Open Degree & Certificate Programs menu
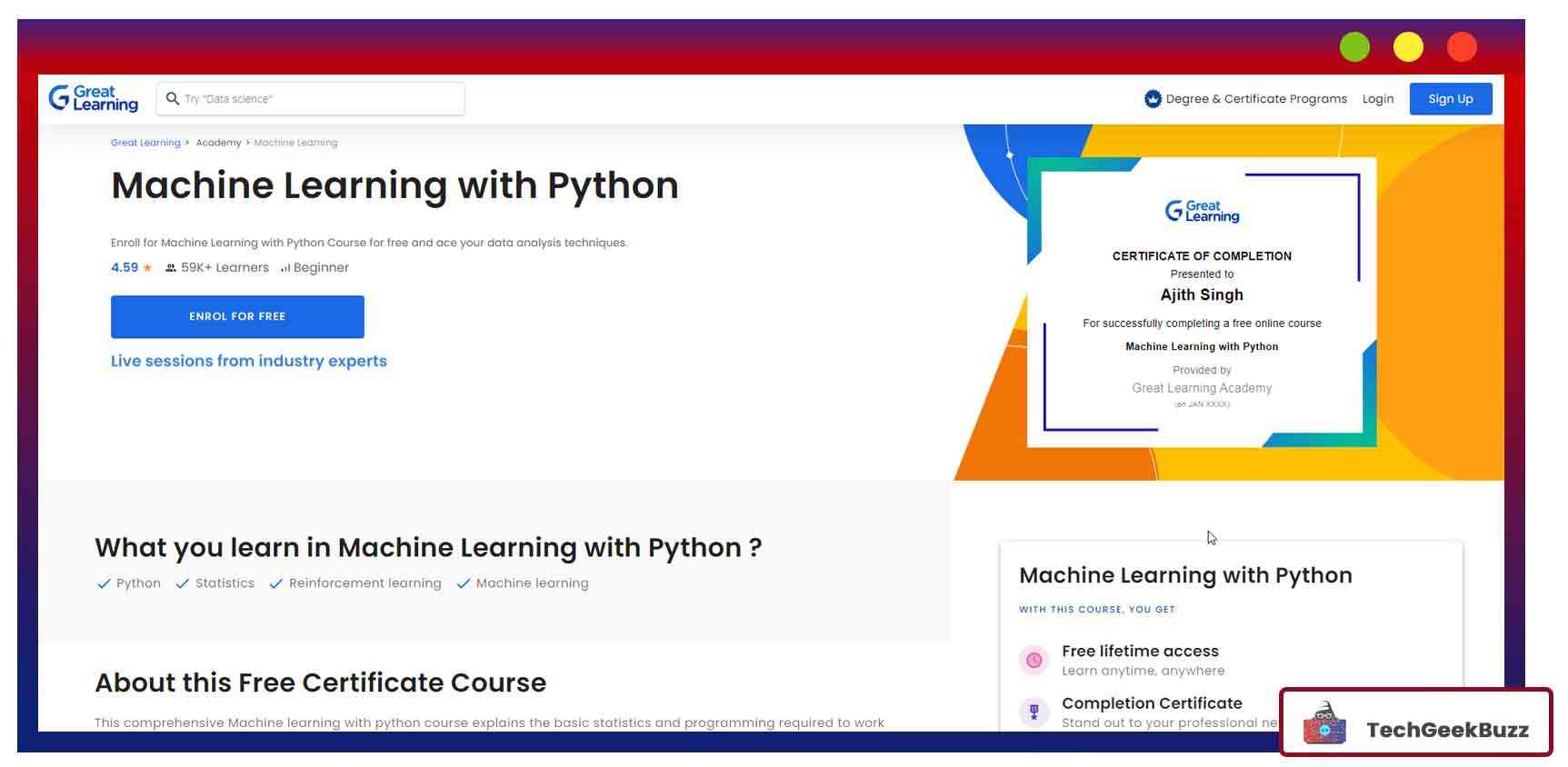The width and height of the screenshot is (1568, 767). [x=1255, y=99]
